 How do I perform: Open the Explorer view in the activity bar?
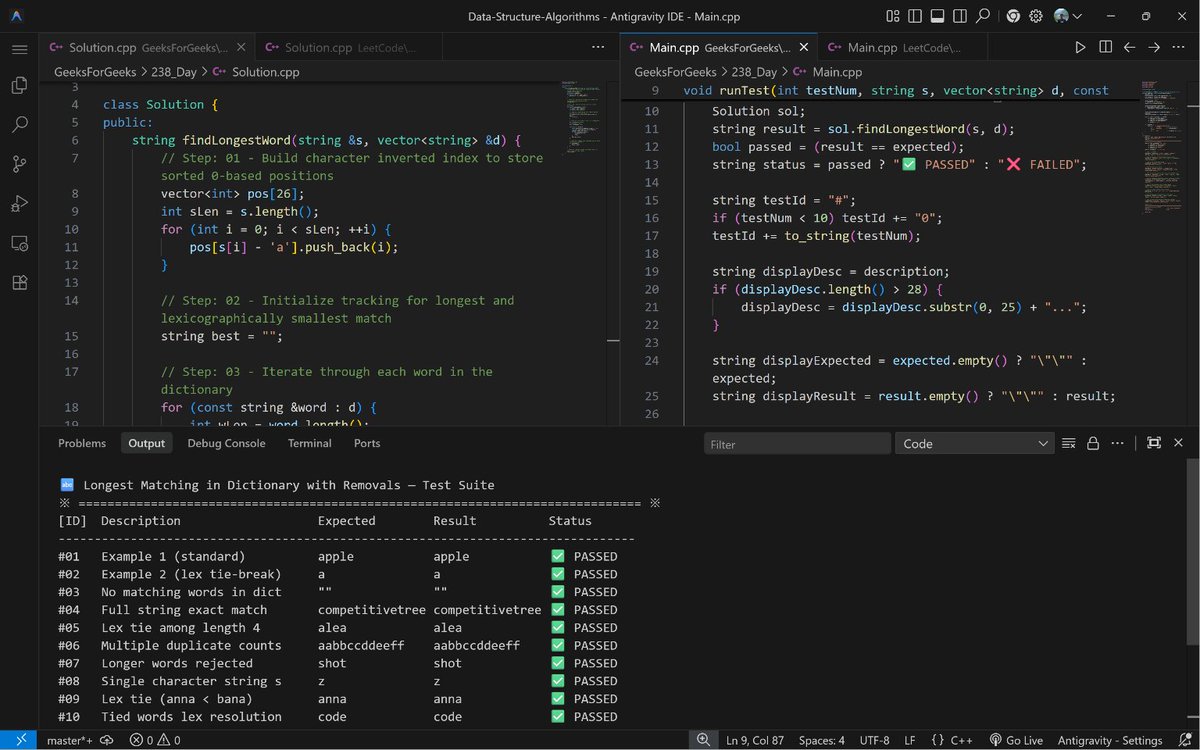[x=19, y=86]
